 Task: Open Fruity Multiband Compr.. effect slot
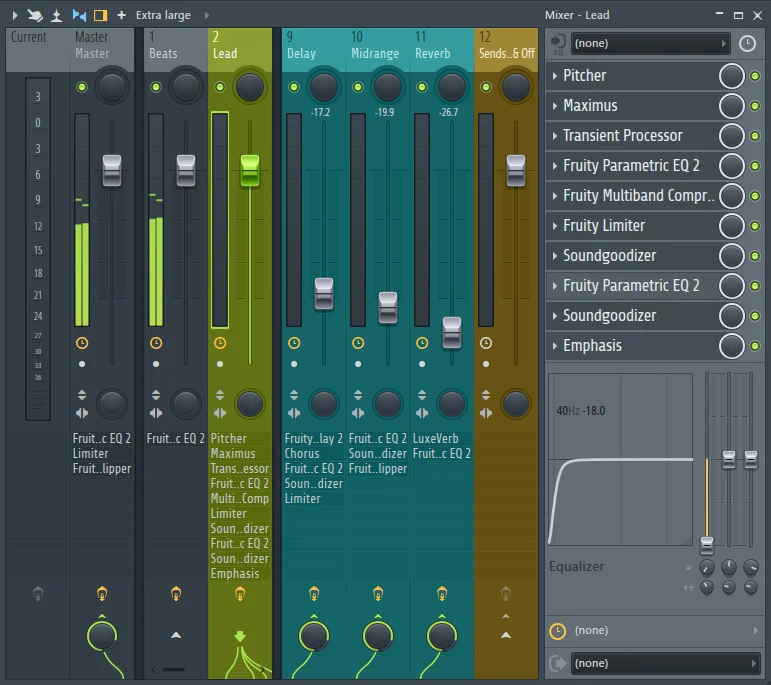click(638, 196)
